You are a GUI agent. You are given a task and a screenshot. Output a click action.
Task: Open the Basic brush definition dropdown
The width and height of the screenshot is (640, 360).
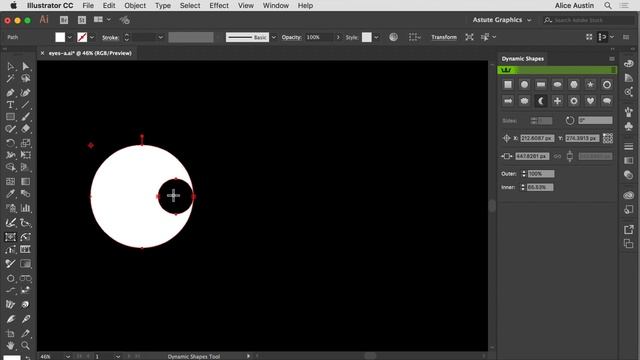point(273,37)
